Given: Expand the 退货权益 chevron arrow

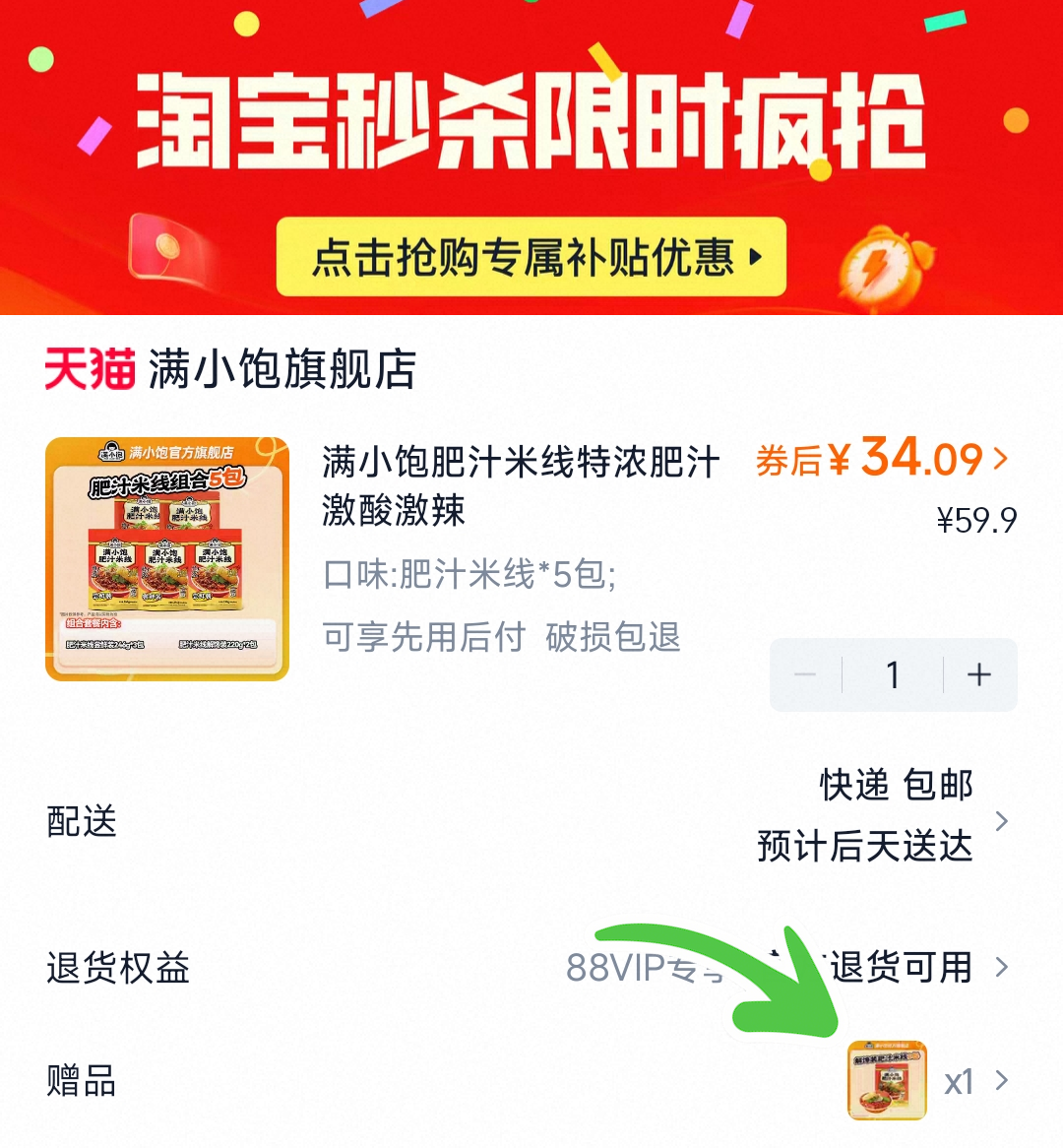Looking at the screenshot, I should pyautogui.click(x=1002, y=967).
